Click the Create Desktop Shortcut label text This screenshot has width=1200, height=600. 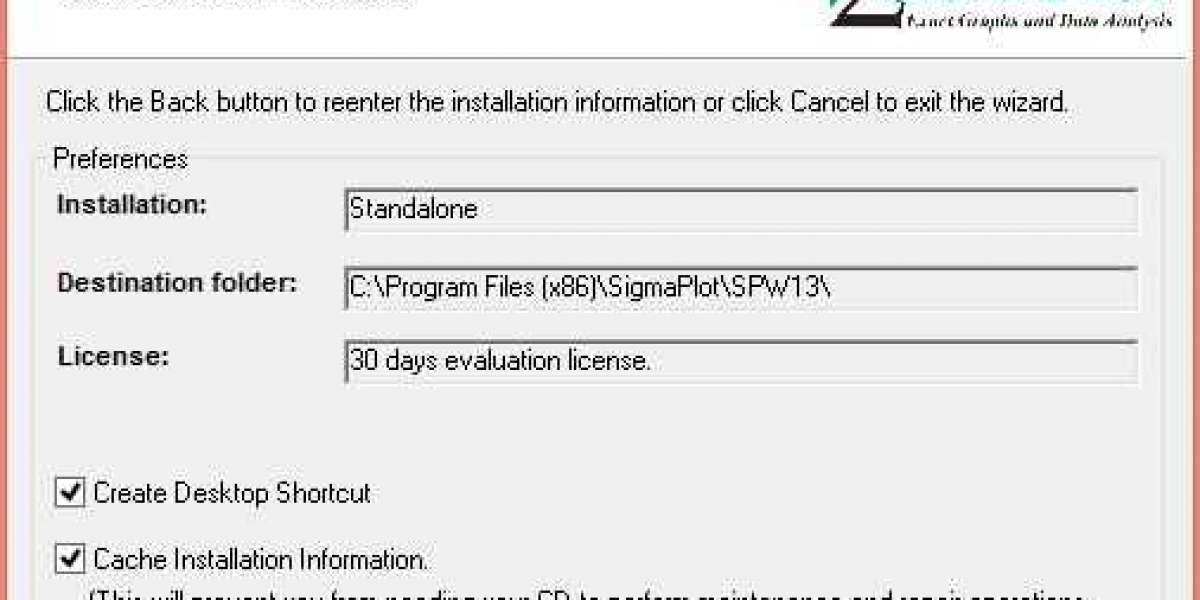click(x=232, y=493)
